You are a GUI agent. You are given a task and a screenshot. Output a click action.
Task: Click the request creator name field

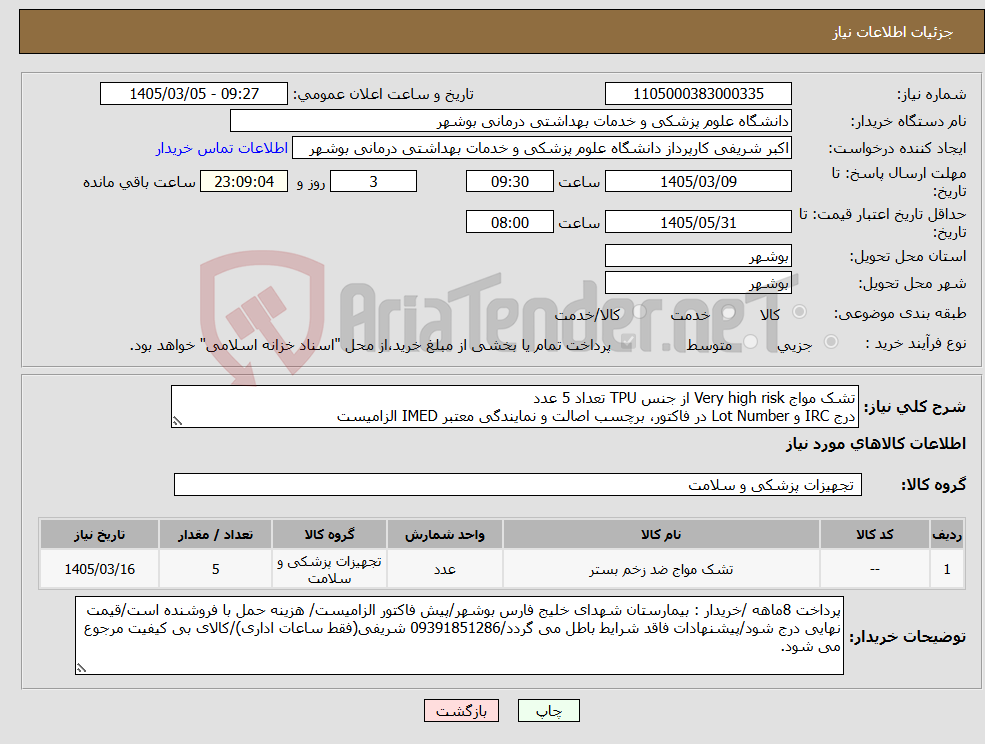click(x=541, y=148)
